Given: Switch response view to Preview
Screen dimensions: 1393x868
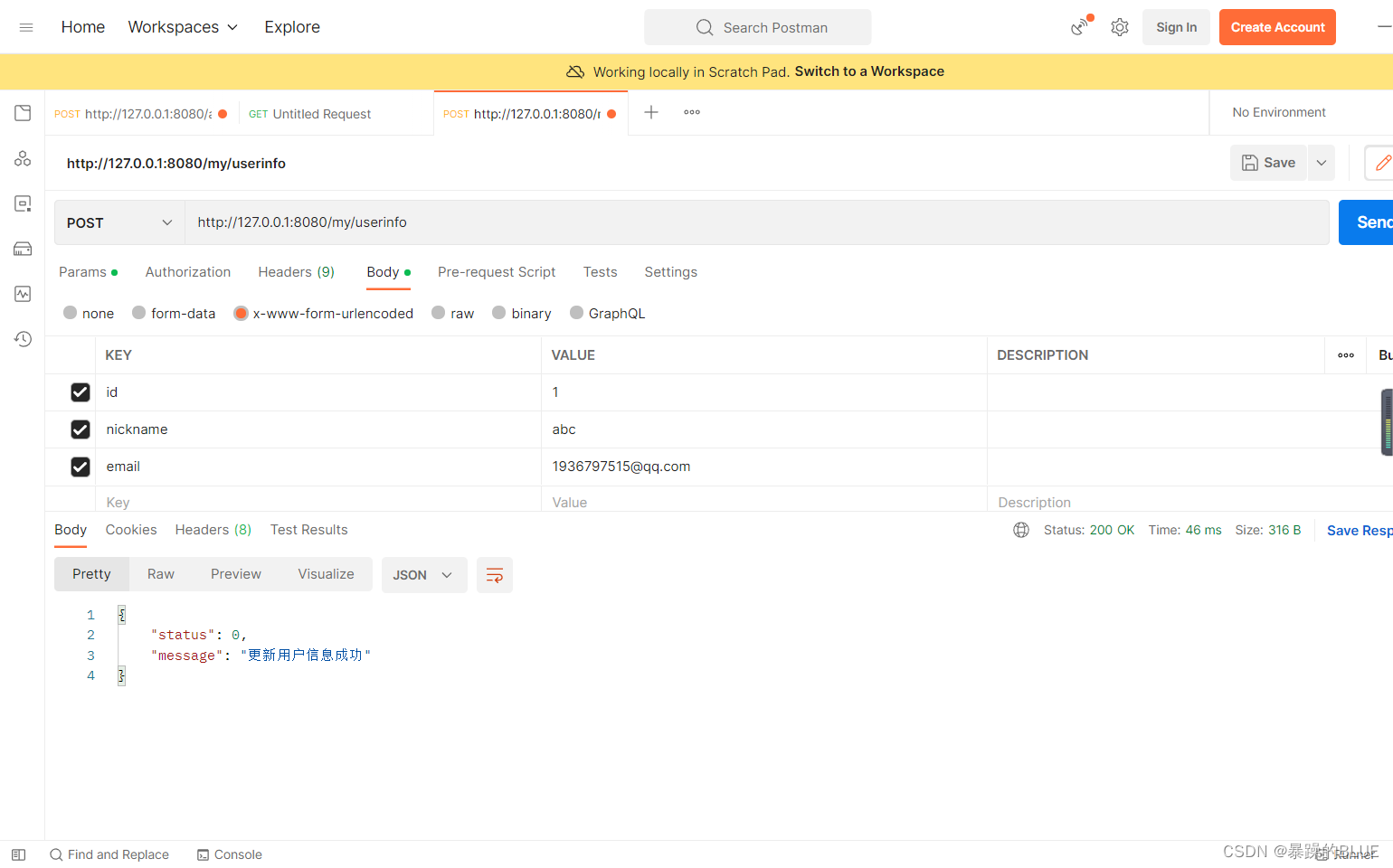Looking at the screenshot, I should pos(236,574).
